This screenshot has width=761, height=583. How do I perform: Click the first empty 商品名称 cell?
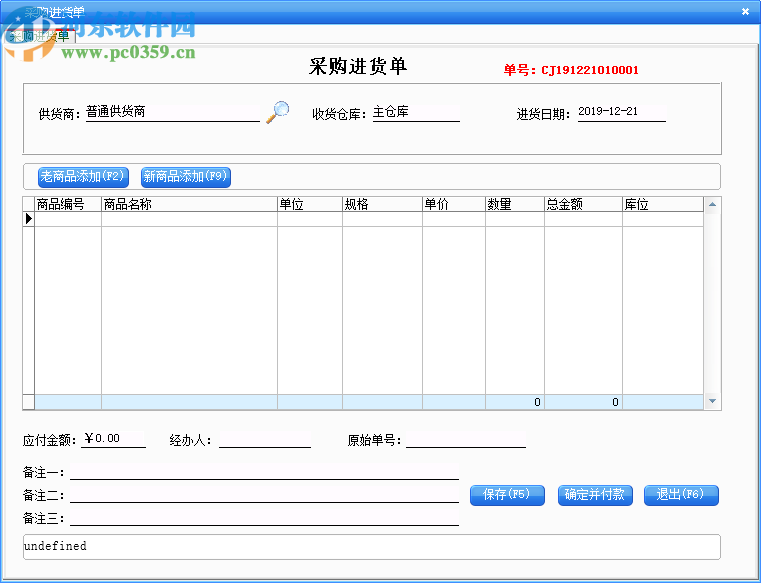(189, 219)
